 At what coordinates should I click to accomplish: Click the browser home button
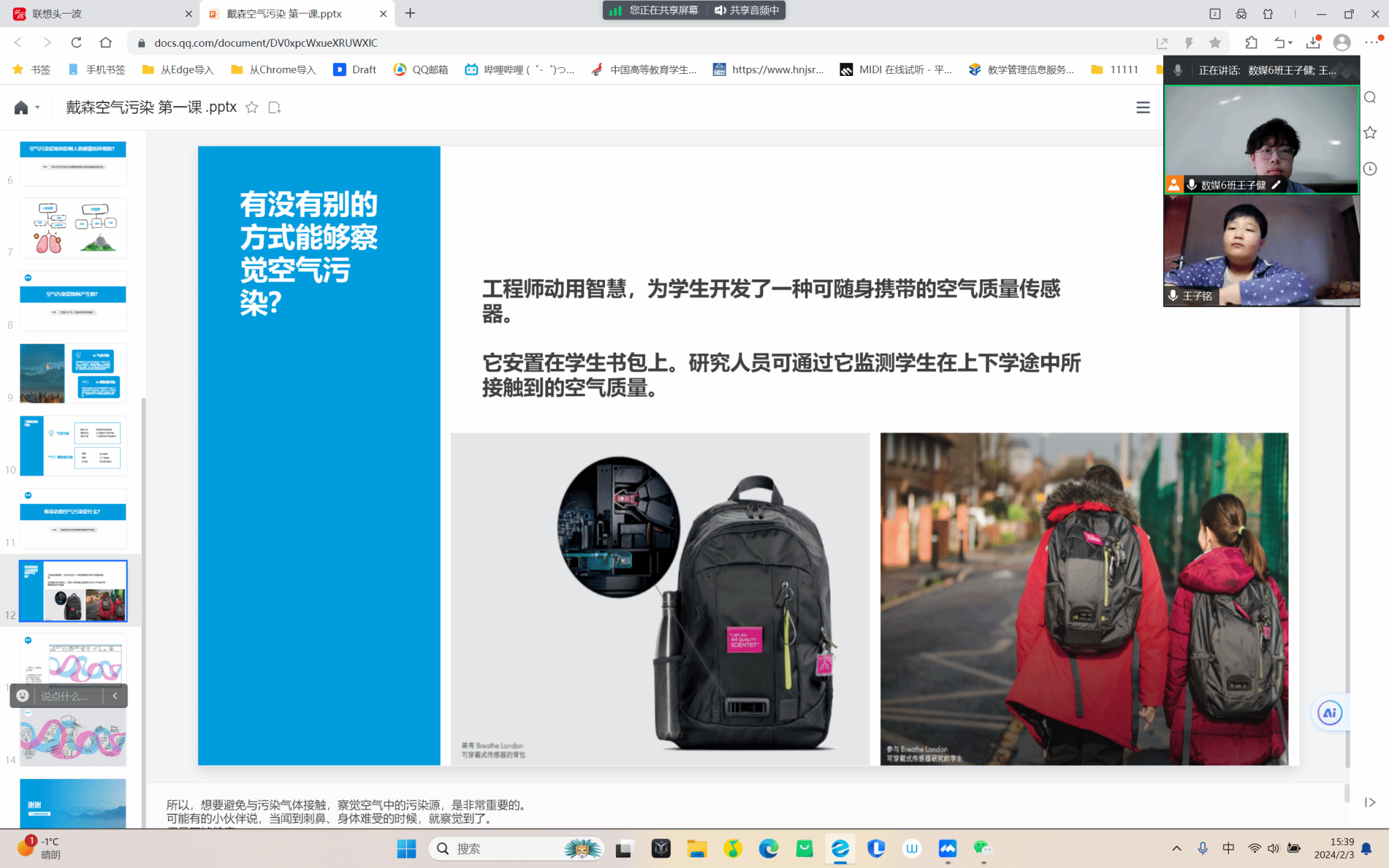tap(106, 43)
